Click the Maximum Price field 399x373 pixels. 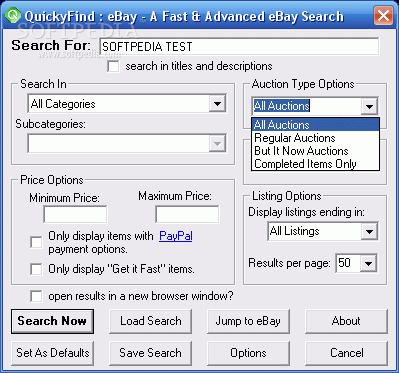point(187,214)
